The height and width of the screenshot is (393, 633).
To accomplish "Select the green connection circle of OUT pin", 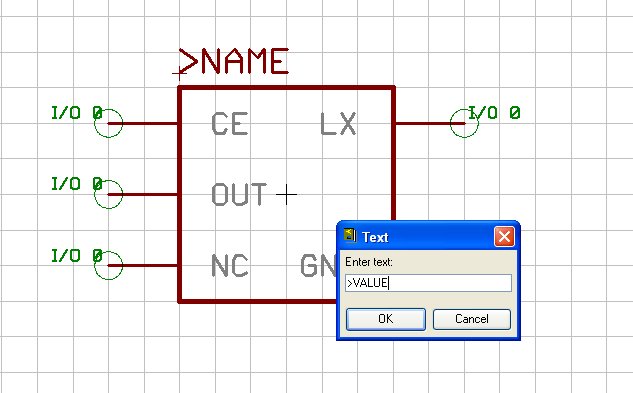I will (x=108, y=194).
